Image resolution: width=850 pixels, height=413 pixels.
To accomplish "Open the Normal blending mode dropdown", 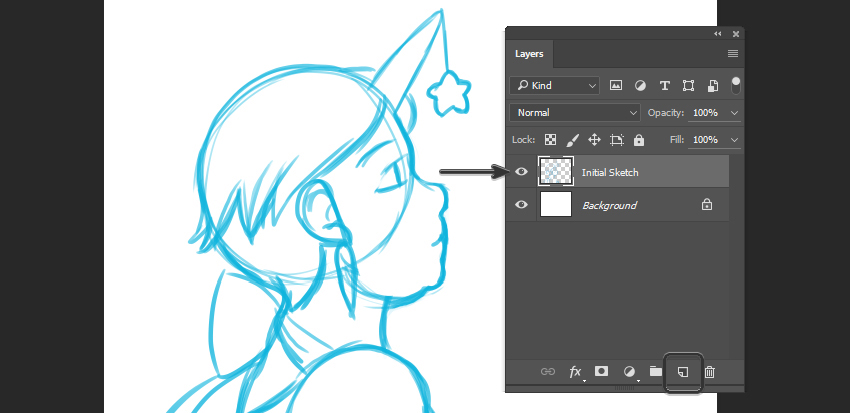I will point(575,113).
